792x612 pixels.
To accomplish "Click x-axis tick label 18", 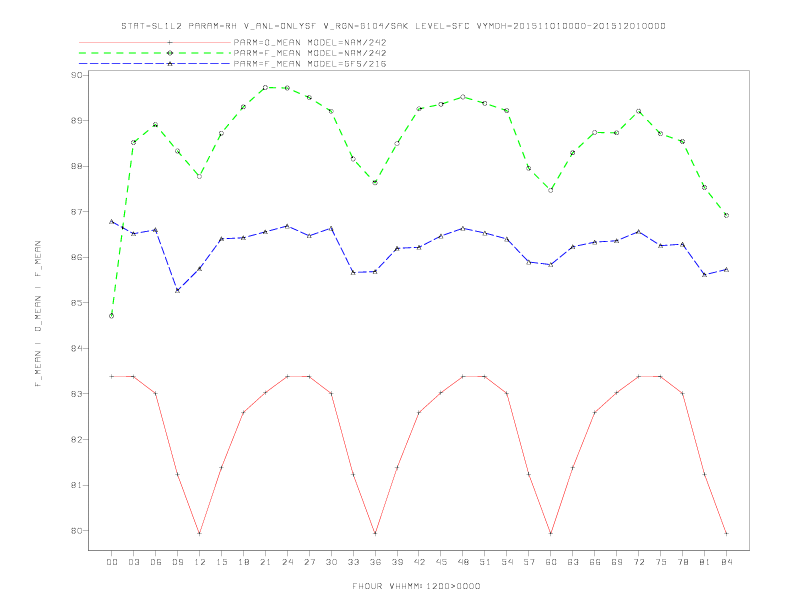I will tap(243, 562).
